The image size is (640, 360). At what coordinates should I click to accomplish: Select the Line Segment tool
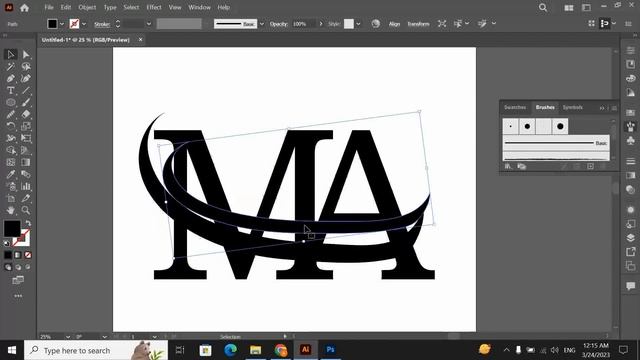coord(26,90)
